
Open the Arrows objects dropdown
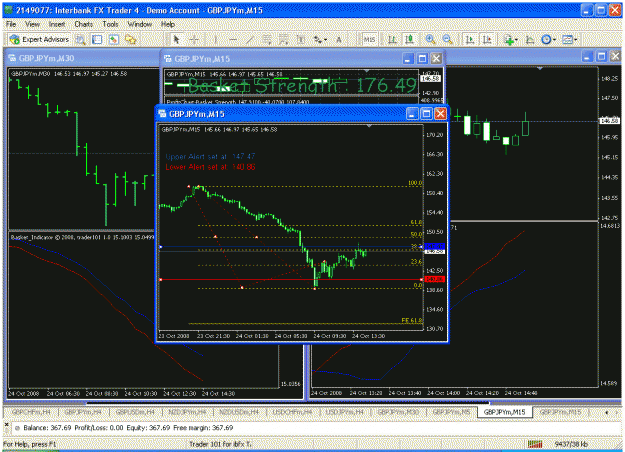click(x=320, y=39)
